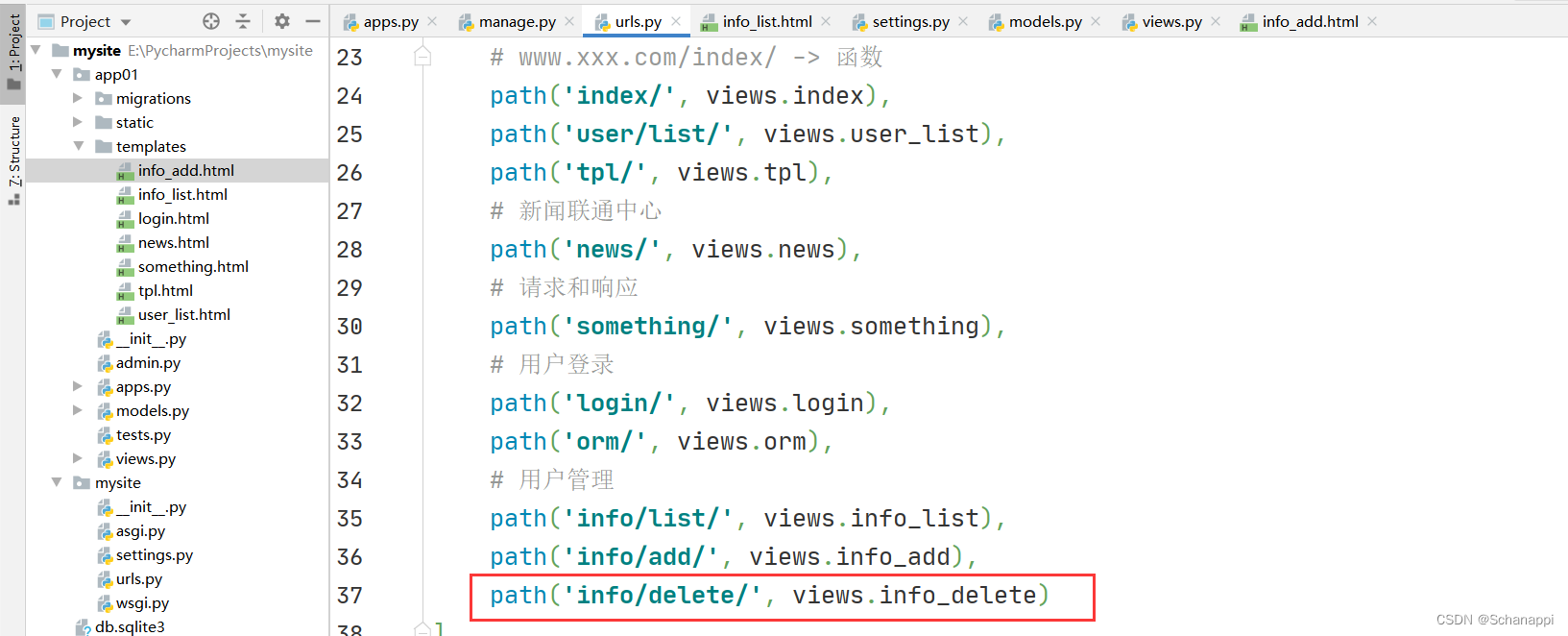Close the urls.py tab

coord(676,21)
